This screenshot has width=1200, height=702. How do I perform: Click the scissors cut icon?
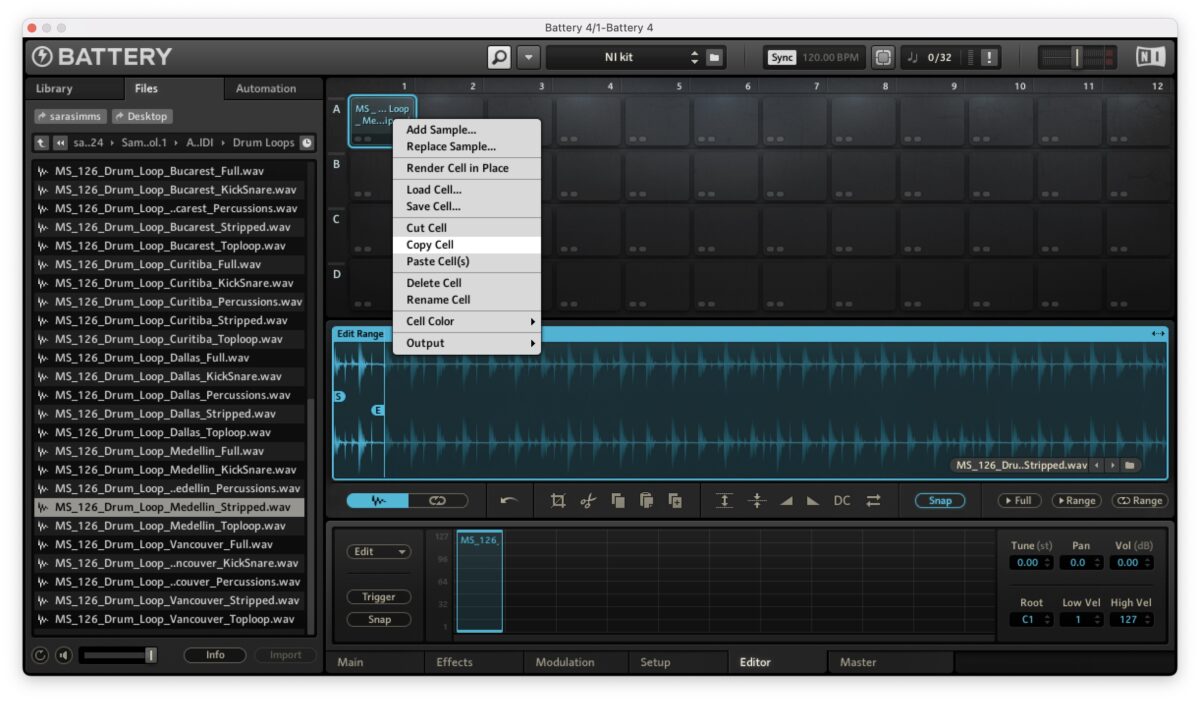pos(588,501)
